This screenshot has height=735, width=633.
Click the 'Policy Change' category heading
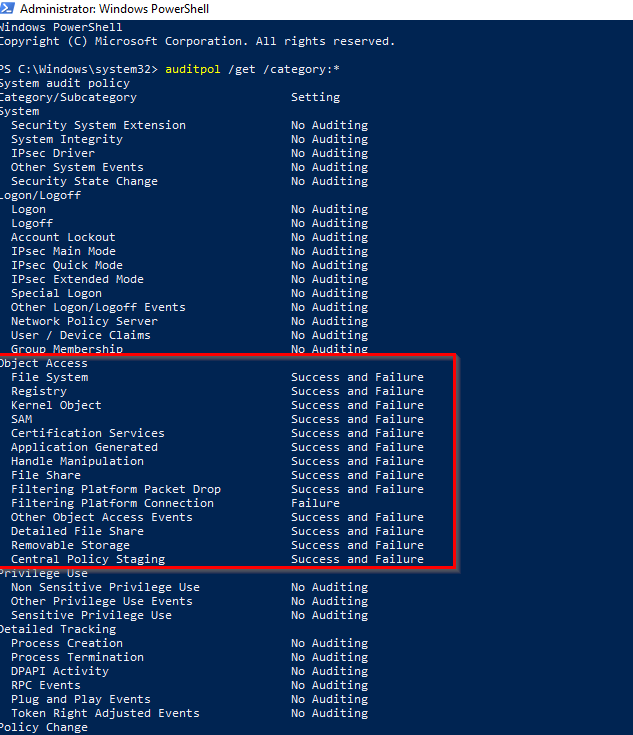tap(44, 728)
